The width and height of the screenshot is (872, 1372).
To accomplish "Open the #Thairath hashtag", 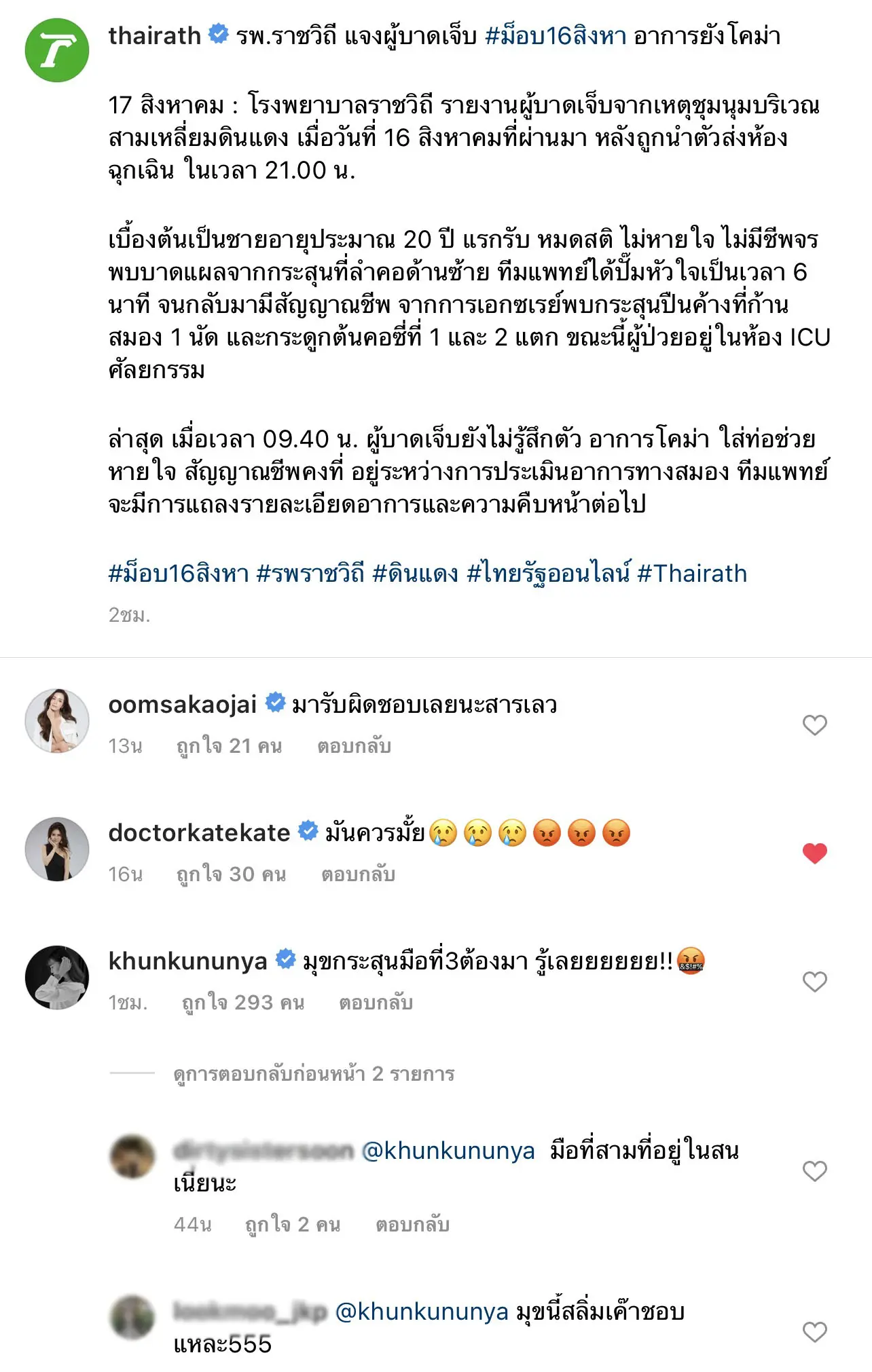I will pyautogui.click(x=692, y=574).
